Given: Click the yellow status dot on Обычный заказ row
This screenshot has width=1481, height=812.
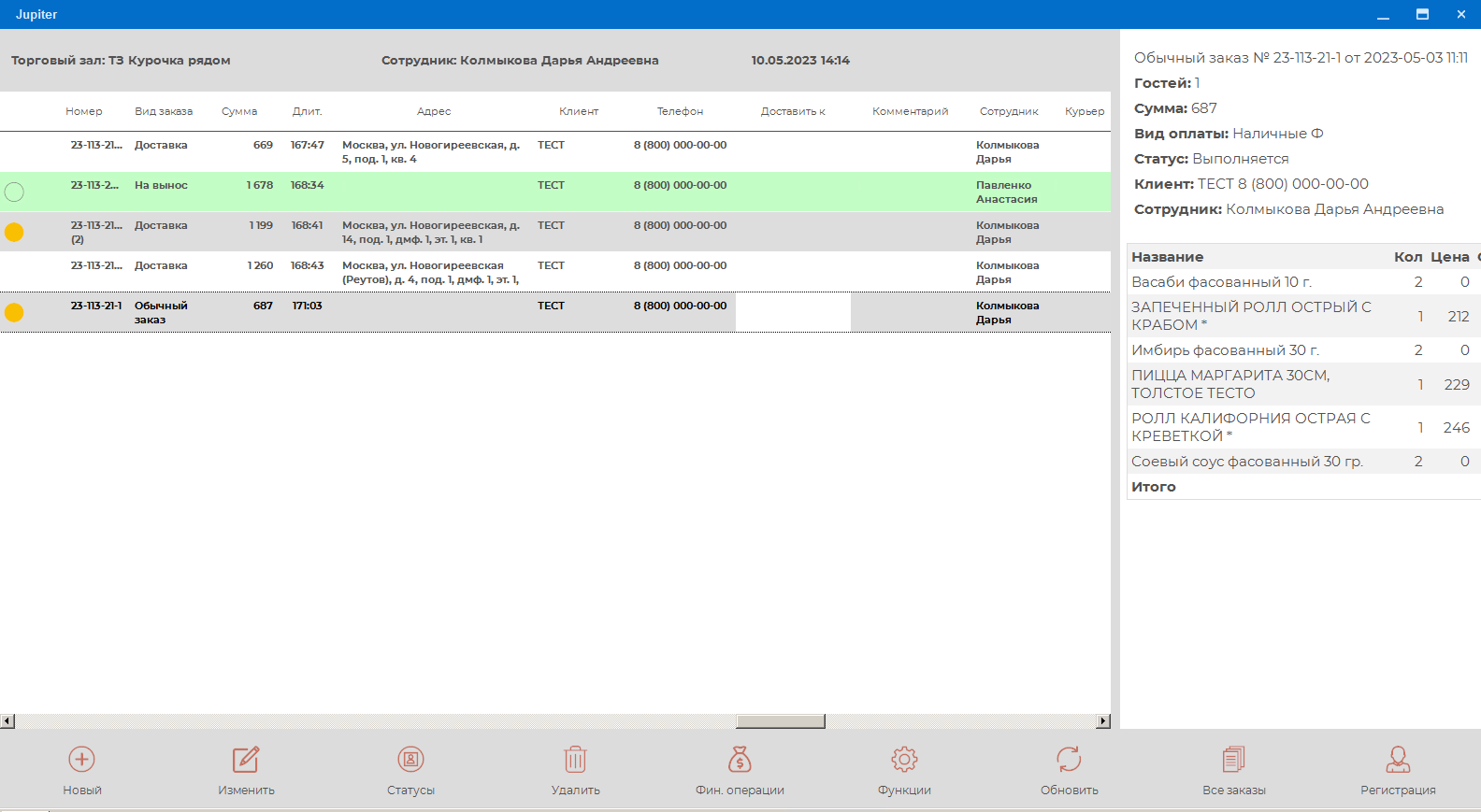Looking at the screenshot, I should [x=14, y=312].
